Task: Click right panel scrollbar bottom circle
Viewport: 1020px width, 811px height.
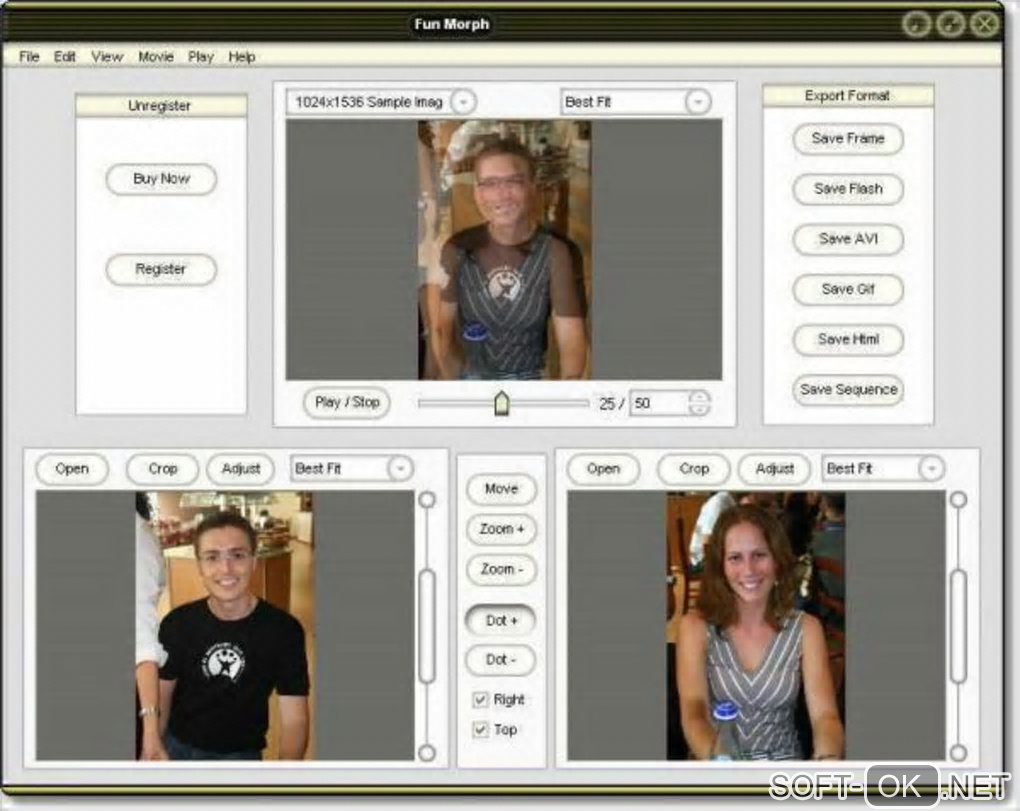Action: point(958,753)
